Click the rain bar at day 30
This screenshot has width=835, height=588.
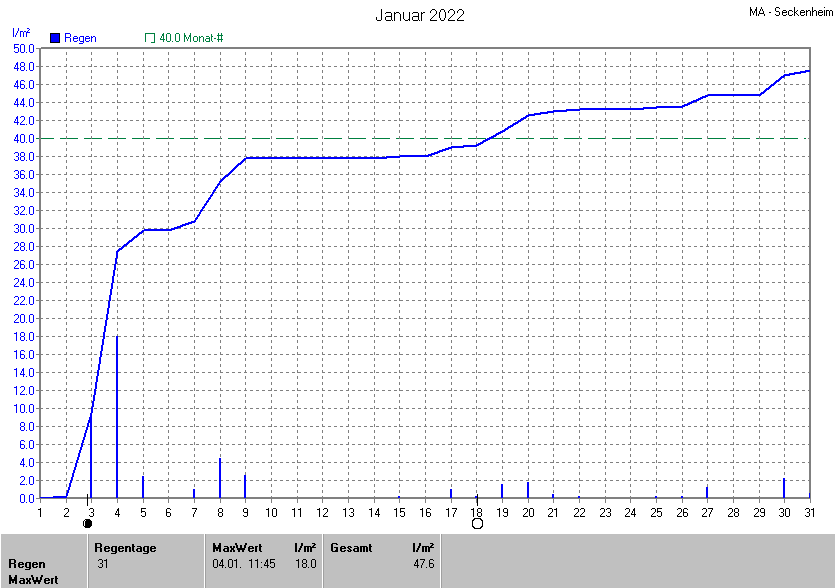pyautogui.click(x=784, y=489)
